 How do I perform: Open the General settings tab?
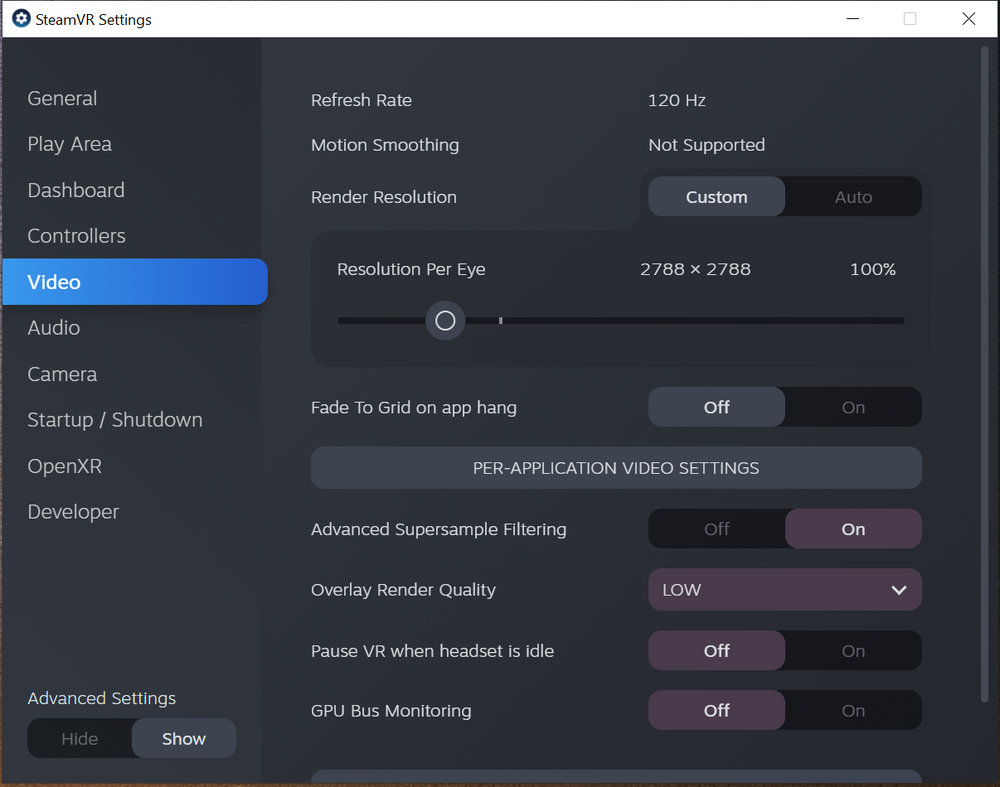coord(62,98)
